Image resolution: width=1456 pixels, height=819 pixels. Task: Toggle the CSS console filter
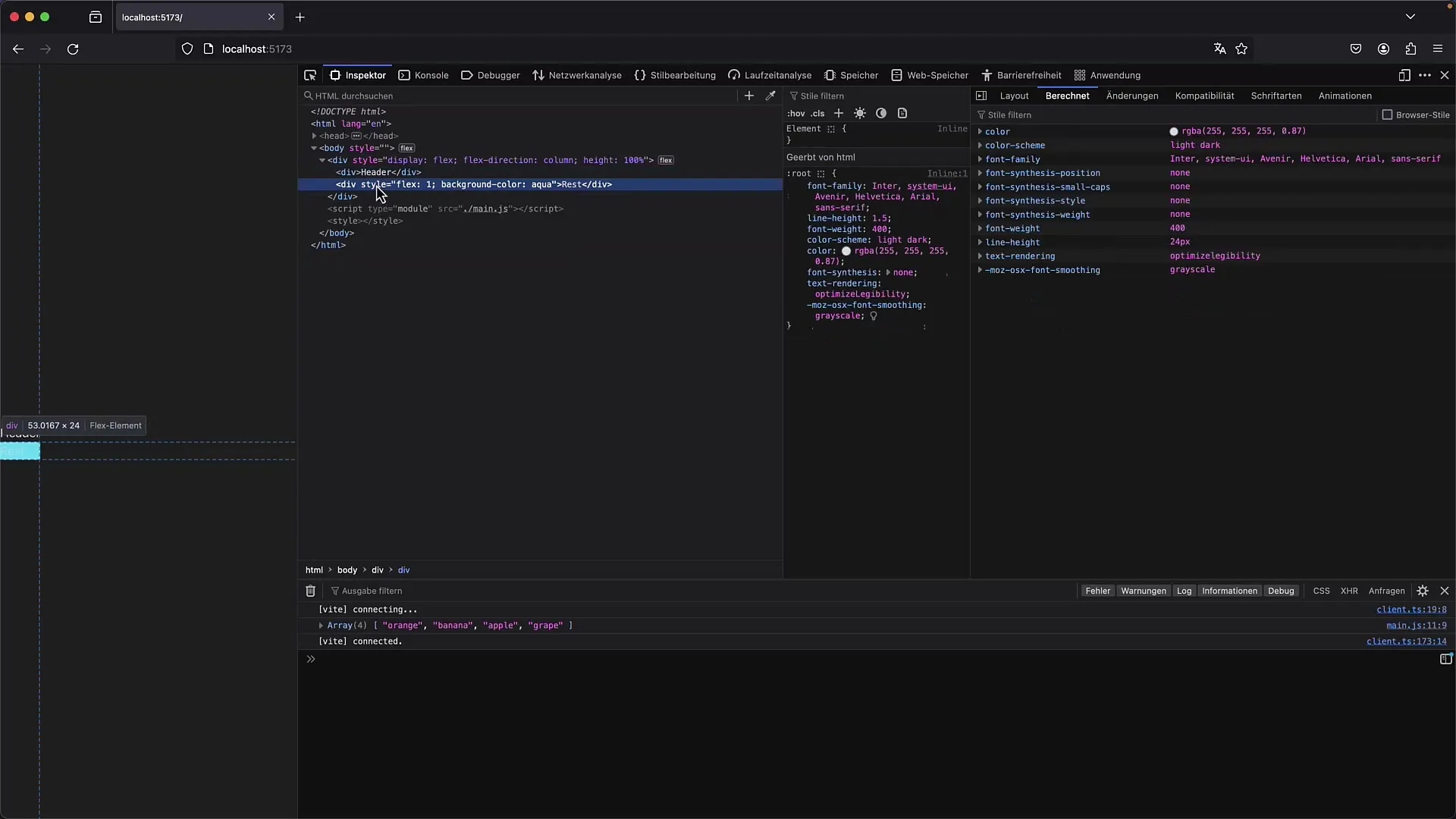click(1321, 591)
